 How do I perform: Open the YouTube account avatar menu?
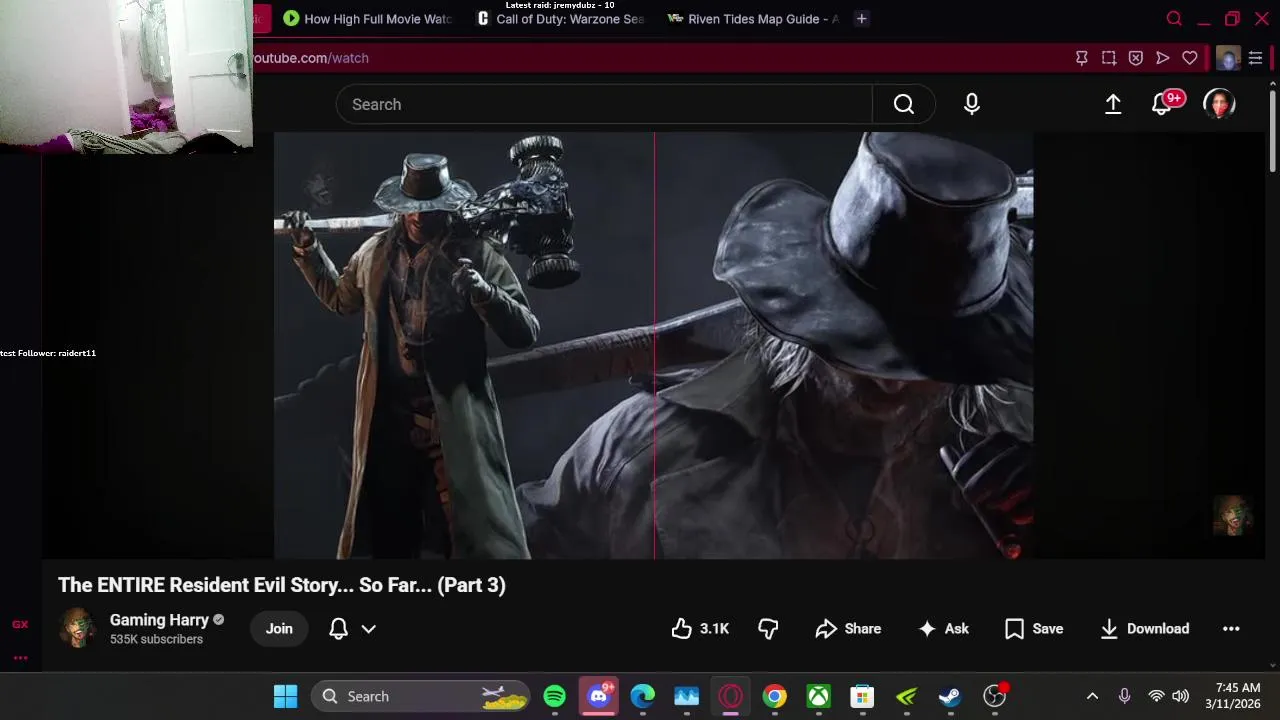pyautogui.click(x=1219, y=104)
